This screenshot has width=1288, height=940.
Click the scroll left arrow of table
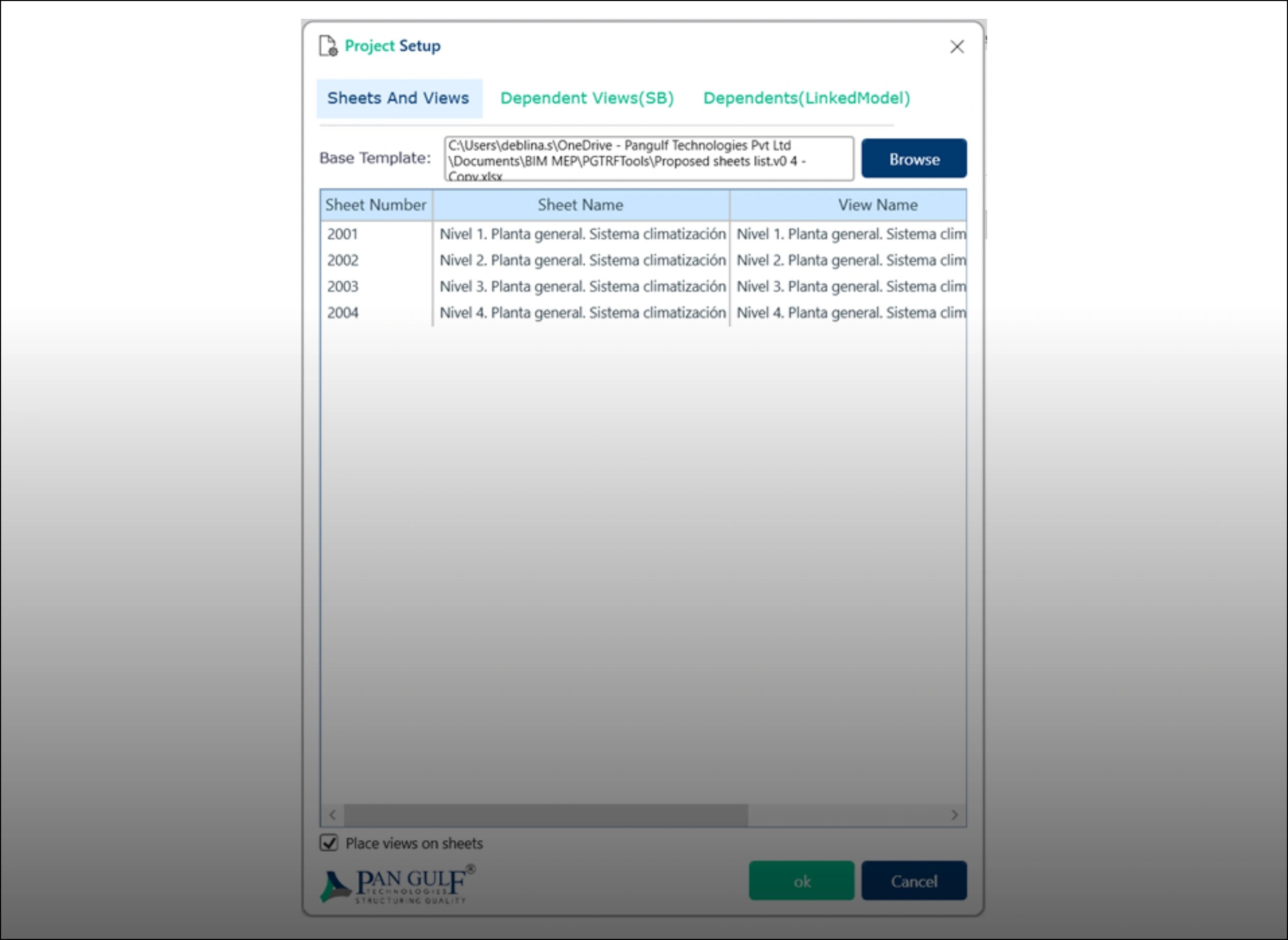coord(333,815)
